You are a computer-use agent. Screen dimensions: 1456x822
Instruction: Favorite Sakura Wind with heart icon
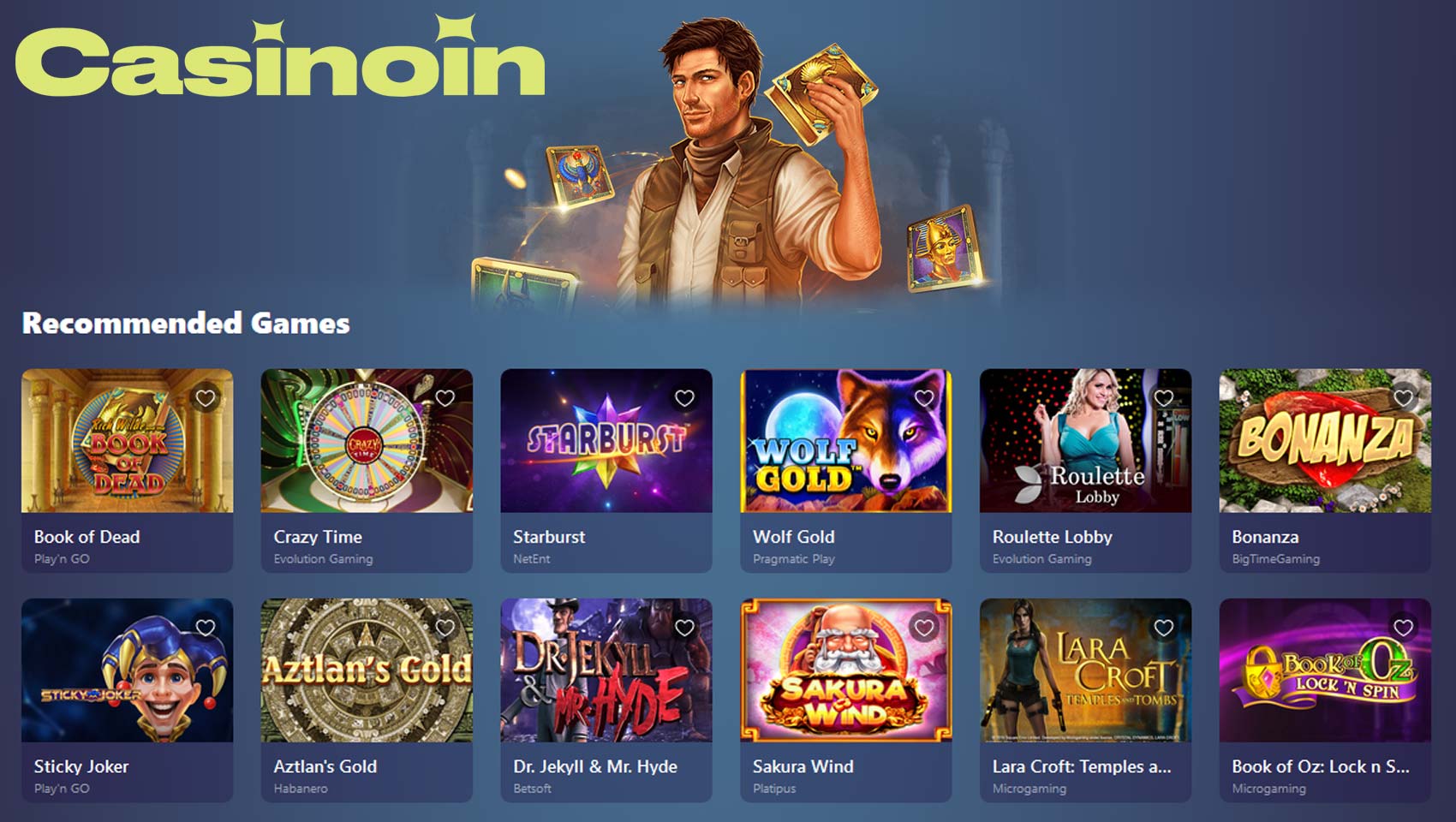[x=924, y=628]
